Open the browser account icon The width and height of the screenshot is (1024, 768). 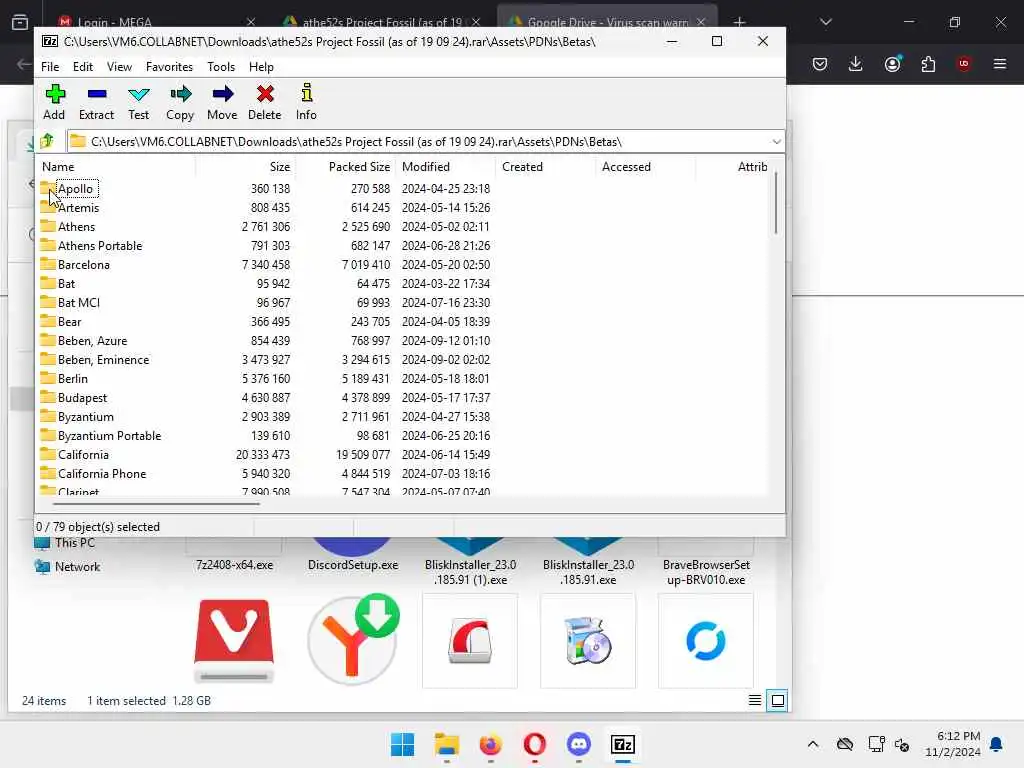[x=892, y=63]
